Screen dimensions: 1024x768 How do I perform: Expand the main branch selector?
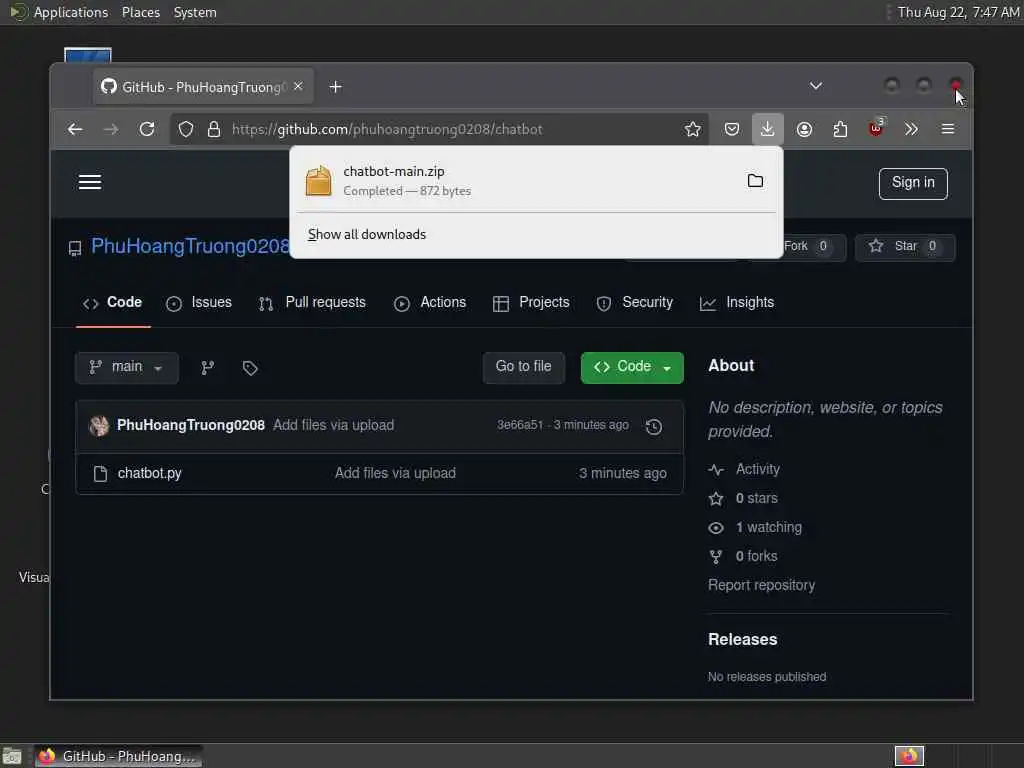point(127,367)
